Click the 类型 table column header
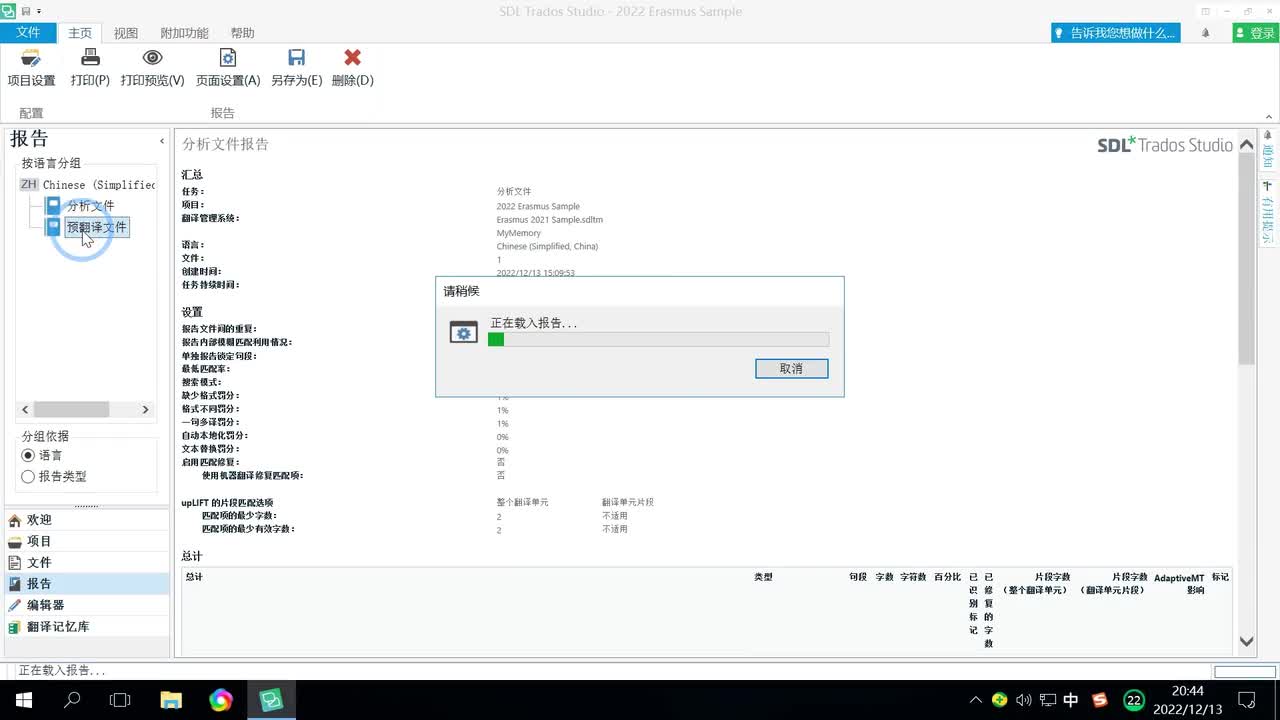Viewport: 1280px width, 720px height. tap(763, 577)
